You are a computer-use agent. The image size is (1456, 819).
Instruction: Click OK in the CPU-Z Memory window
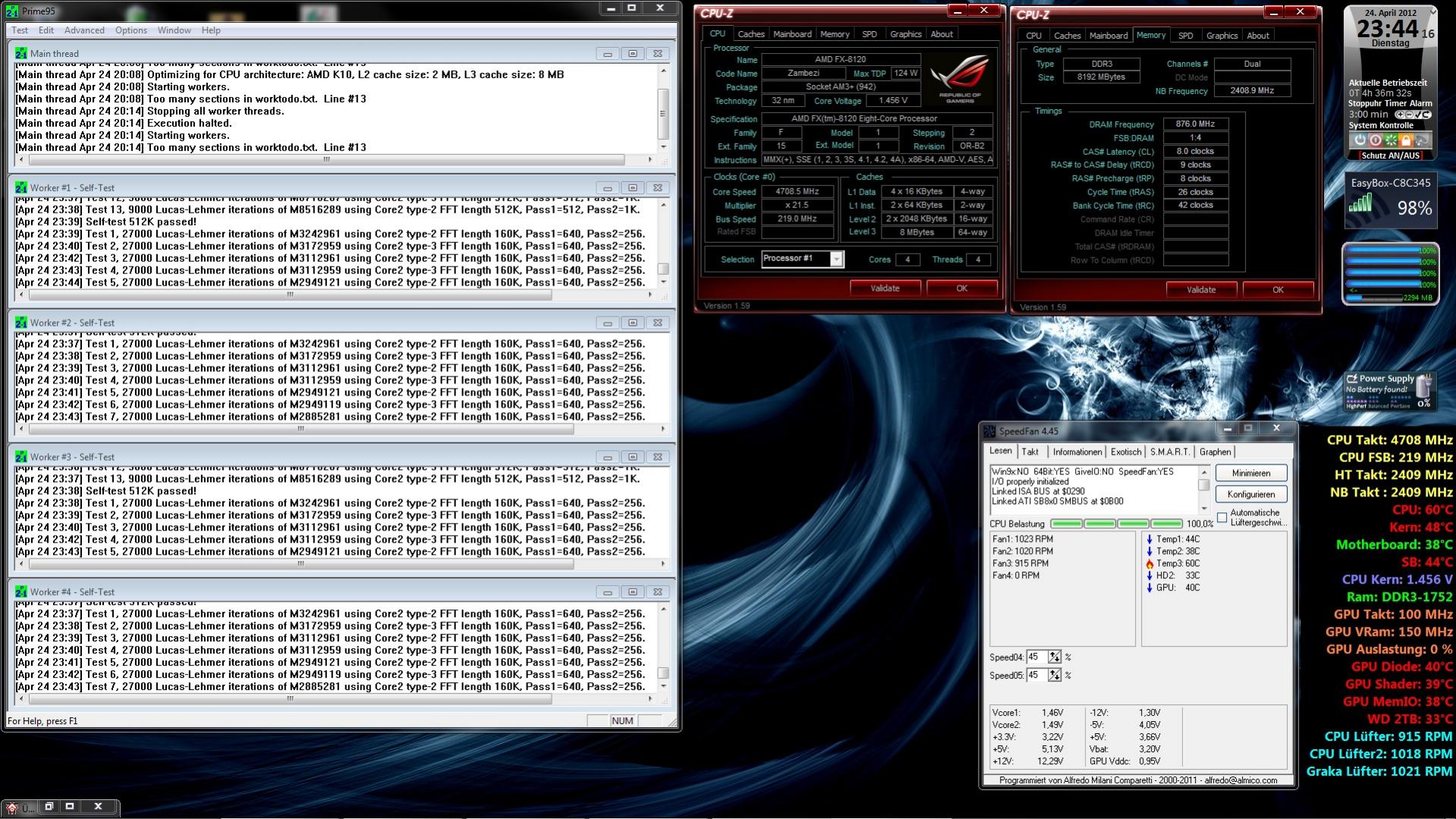click(1278, 290)
